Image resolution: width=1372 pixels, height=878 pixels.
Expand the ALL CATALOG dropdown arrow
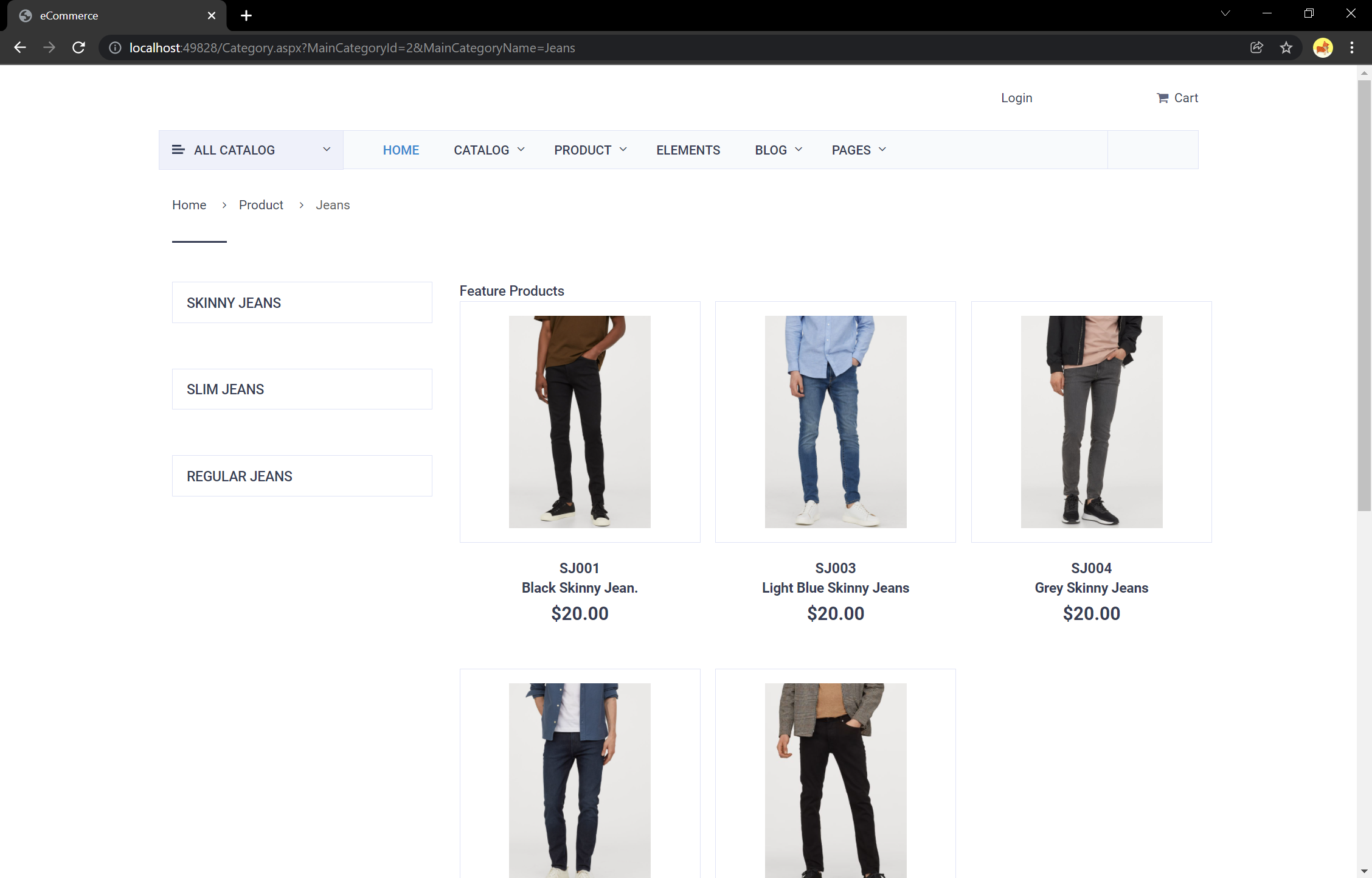click(327, 150)
